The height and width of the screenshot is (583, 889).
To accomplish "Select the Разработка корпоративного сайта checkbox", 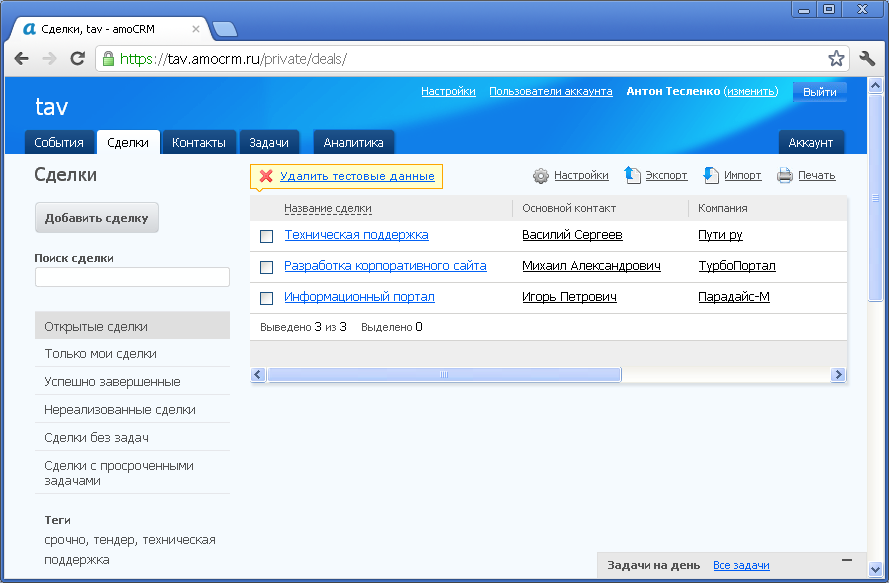I will coord(266,266).
